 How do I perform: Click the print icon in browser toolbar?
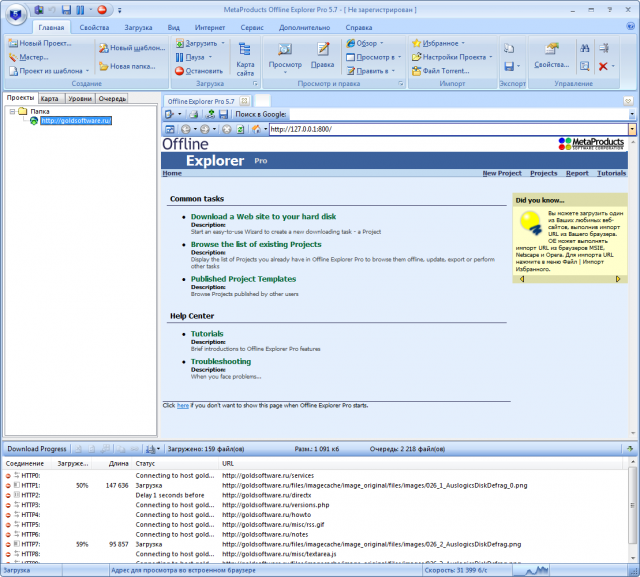click(193, 115)
